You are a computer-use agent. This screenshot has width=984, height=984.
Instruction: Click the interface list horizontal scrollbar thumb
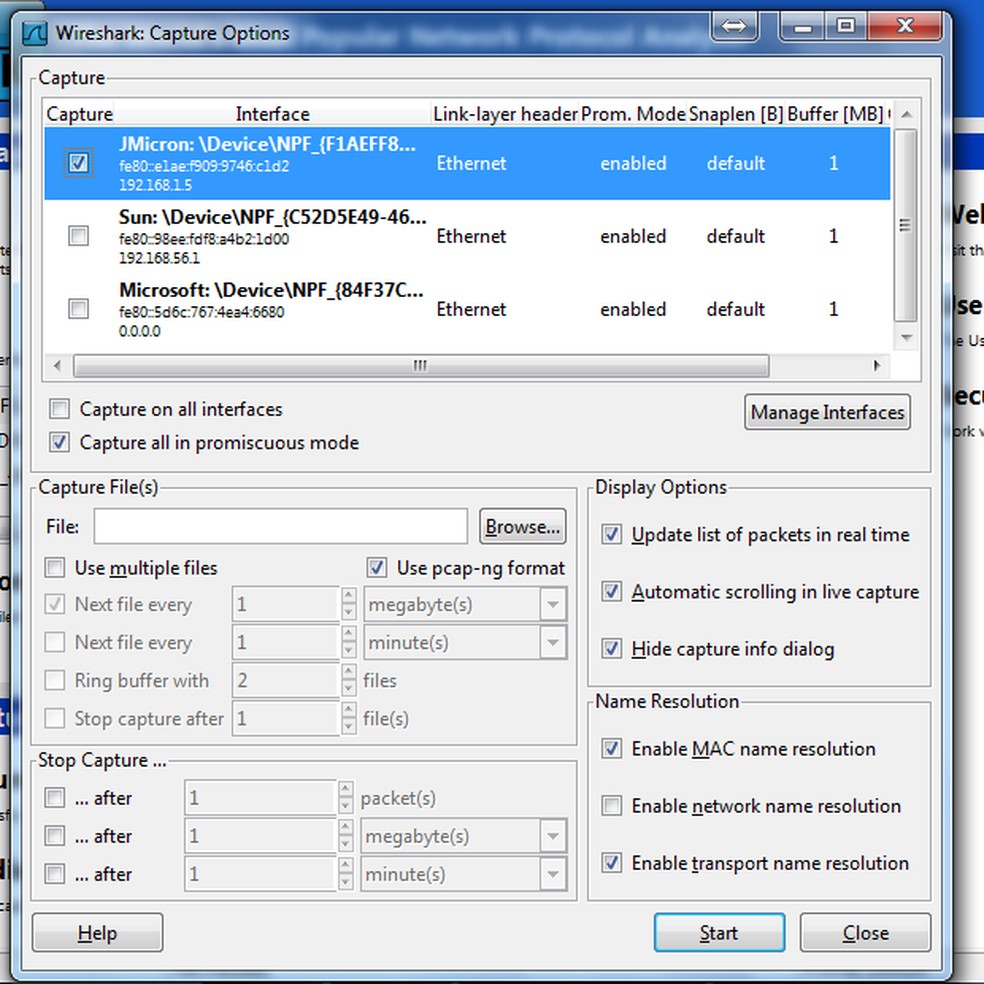coord(421,365)
